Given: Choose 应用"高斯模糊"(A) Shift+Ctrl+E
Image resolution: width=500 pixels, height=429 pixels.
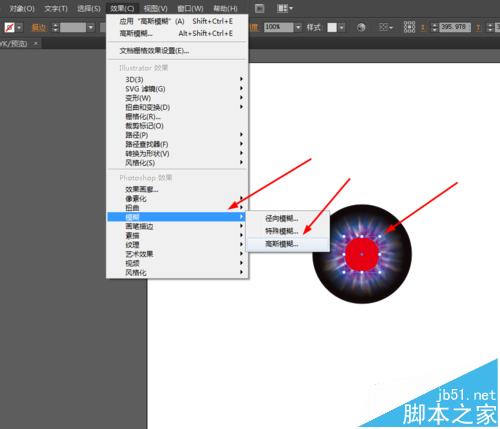Looking at the screenshot, I should point(177,21).
